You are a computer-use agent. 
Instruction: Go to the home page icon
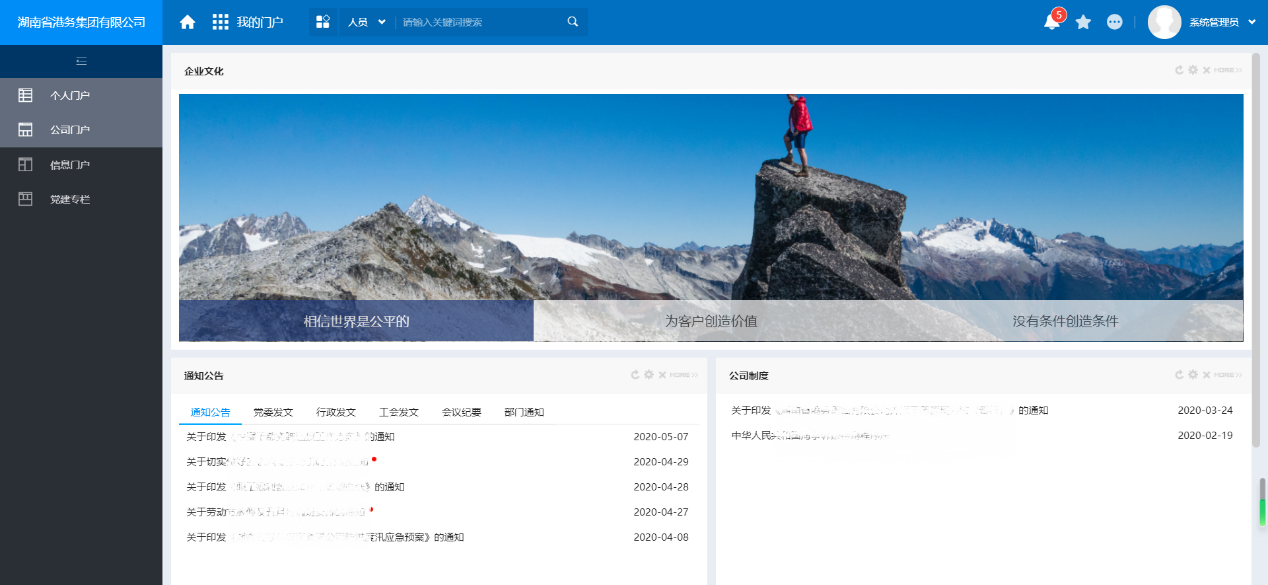point(187,22)
